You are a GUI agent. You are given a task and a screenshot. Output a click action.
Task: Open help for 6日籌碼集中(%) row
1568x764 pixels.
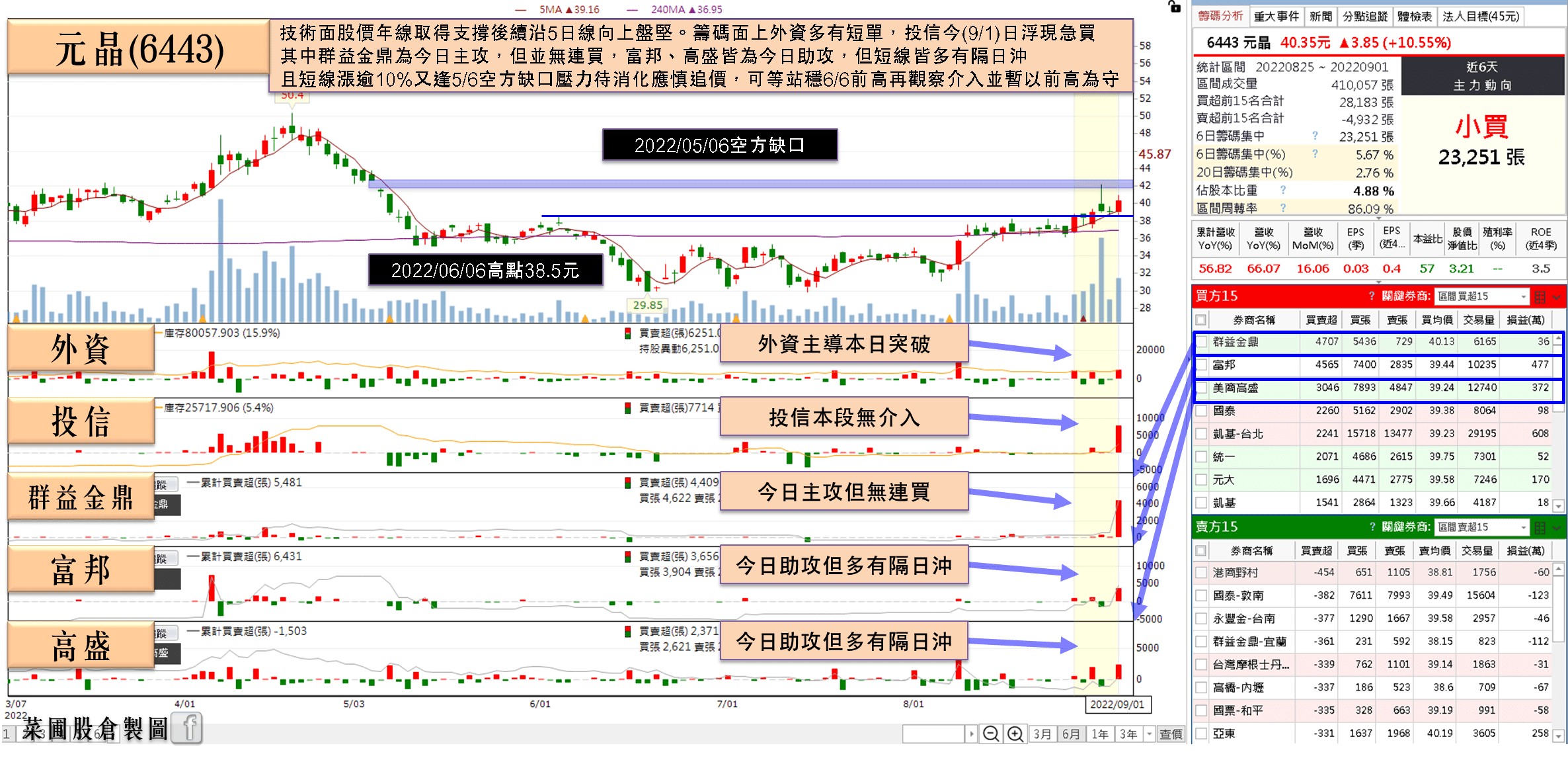point(1315,153)
